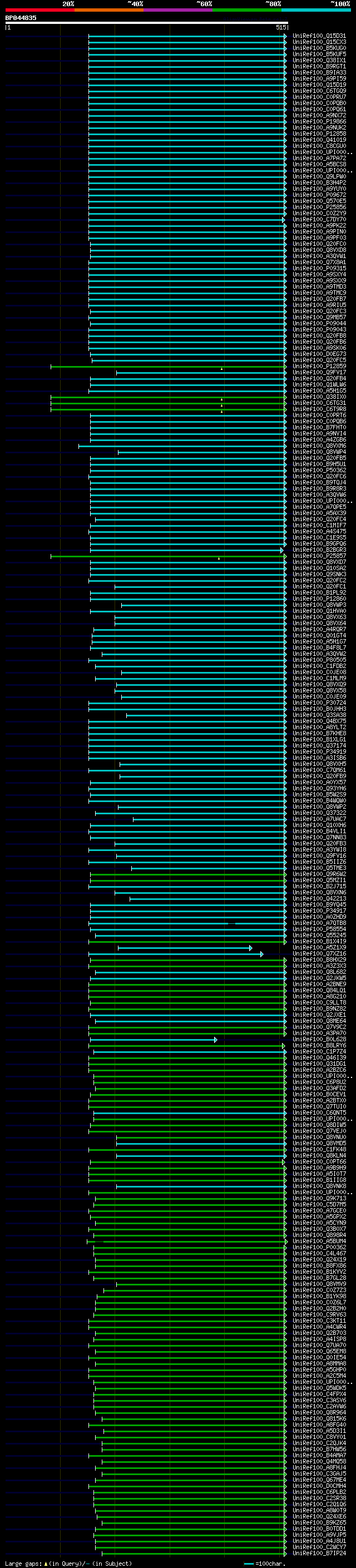Image resolution: width=356 pixels, height=1568 pixels.
Task: Select the UniRef100_B3H4P2 label
Action: (x=319, y=182)
